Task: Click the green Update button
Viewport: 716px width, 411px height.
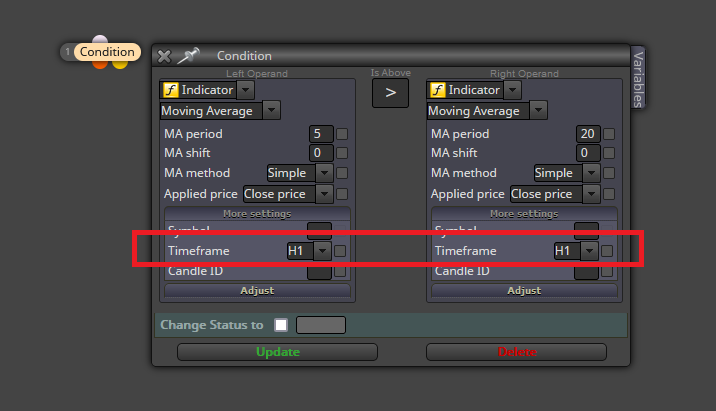Action: 278,352
